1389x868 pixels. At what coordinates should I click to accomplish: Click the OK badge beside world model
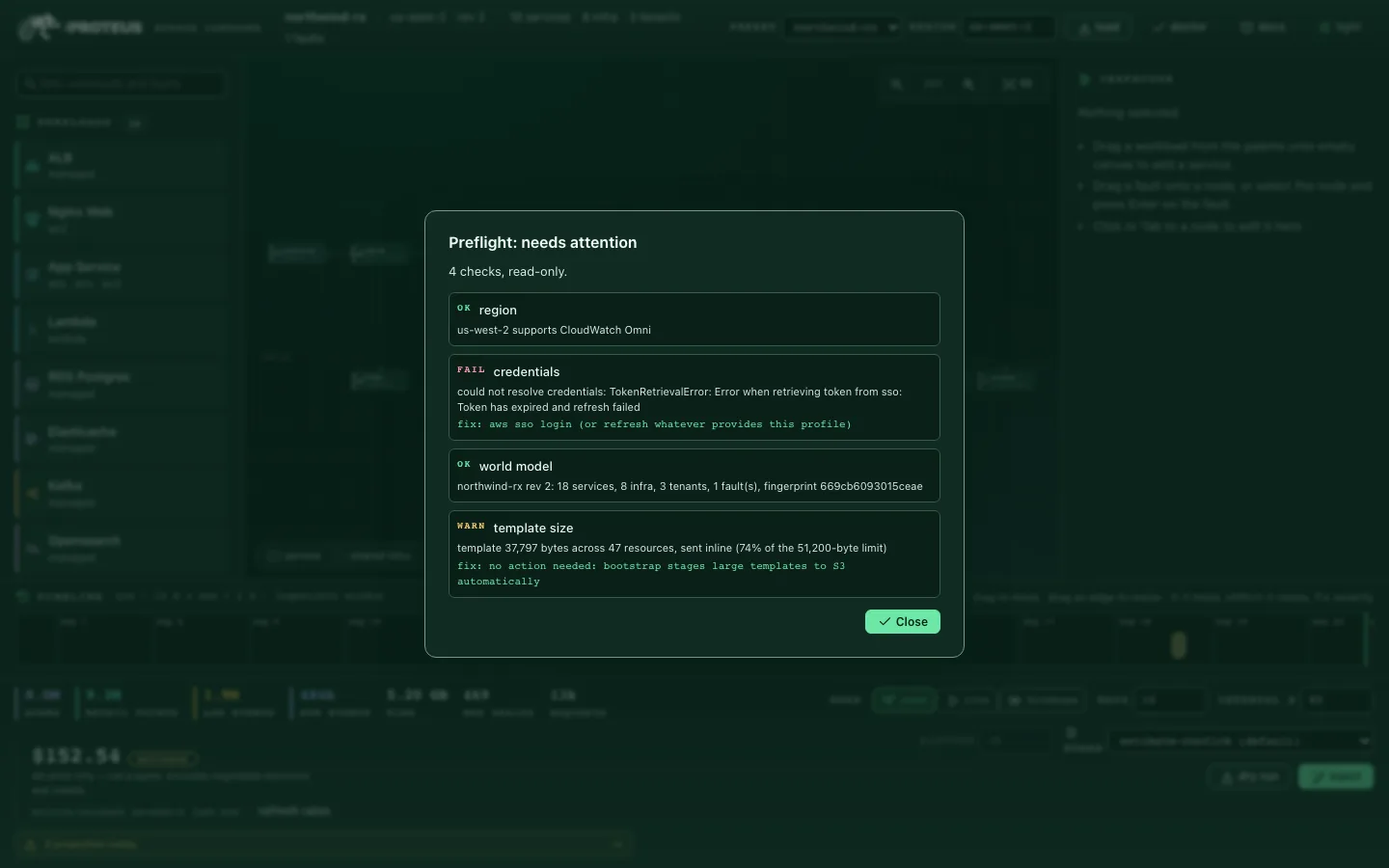[464, 465]
